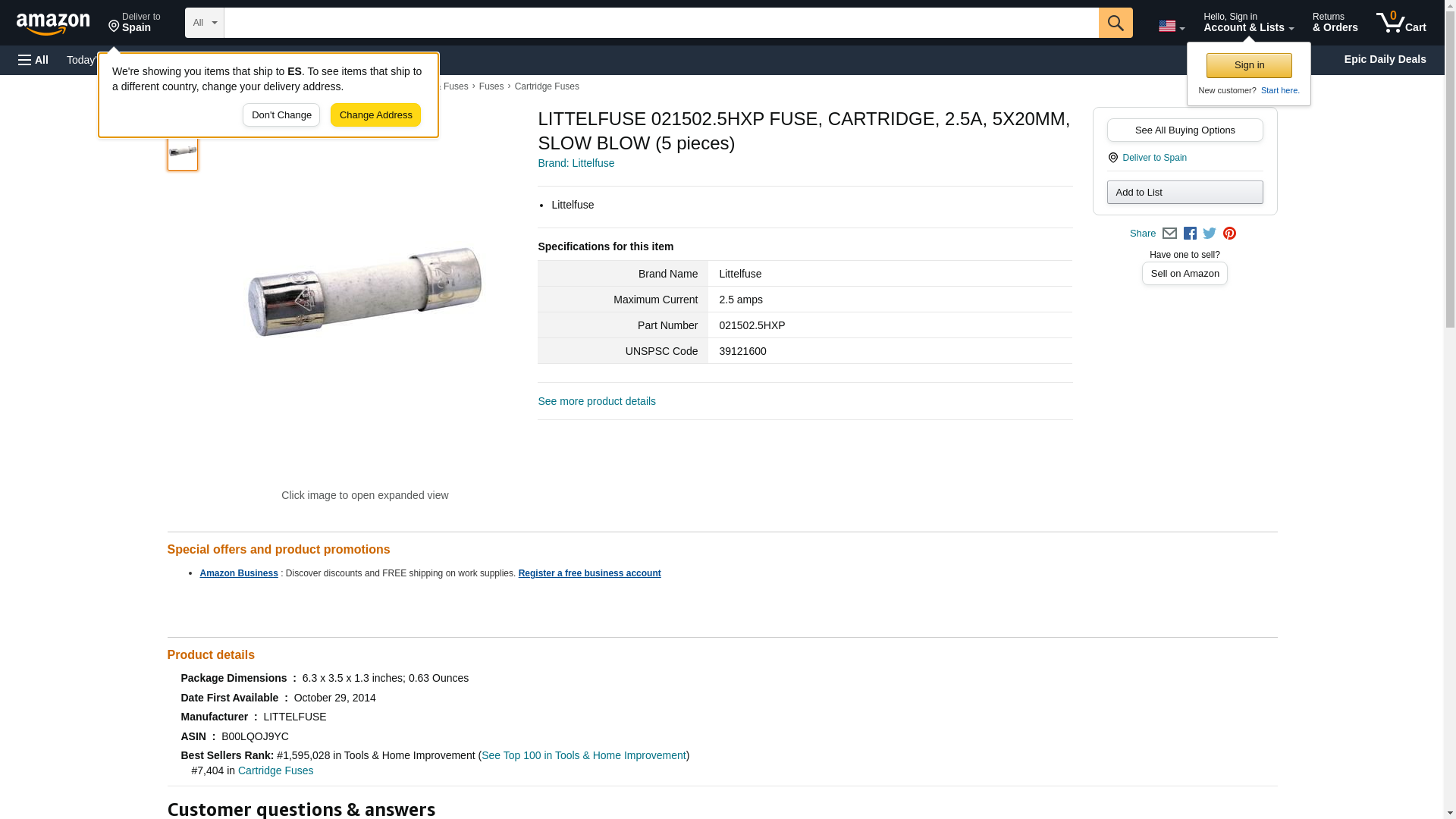Click the search magnifier button

pyautogui.click(x=1115, y=23)
